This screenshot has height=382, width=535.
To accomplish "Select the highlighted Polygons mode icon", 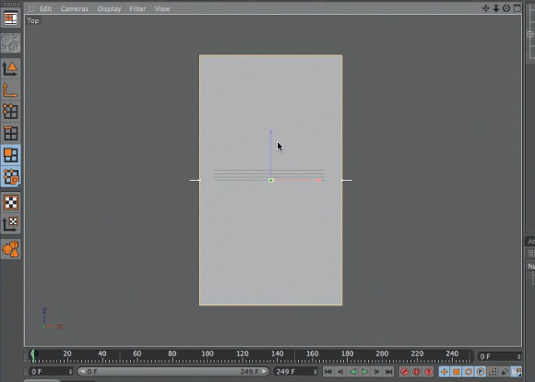I will [x=11, y=155].
